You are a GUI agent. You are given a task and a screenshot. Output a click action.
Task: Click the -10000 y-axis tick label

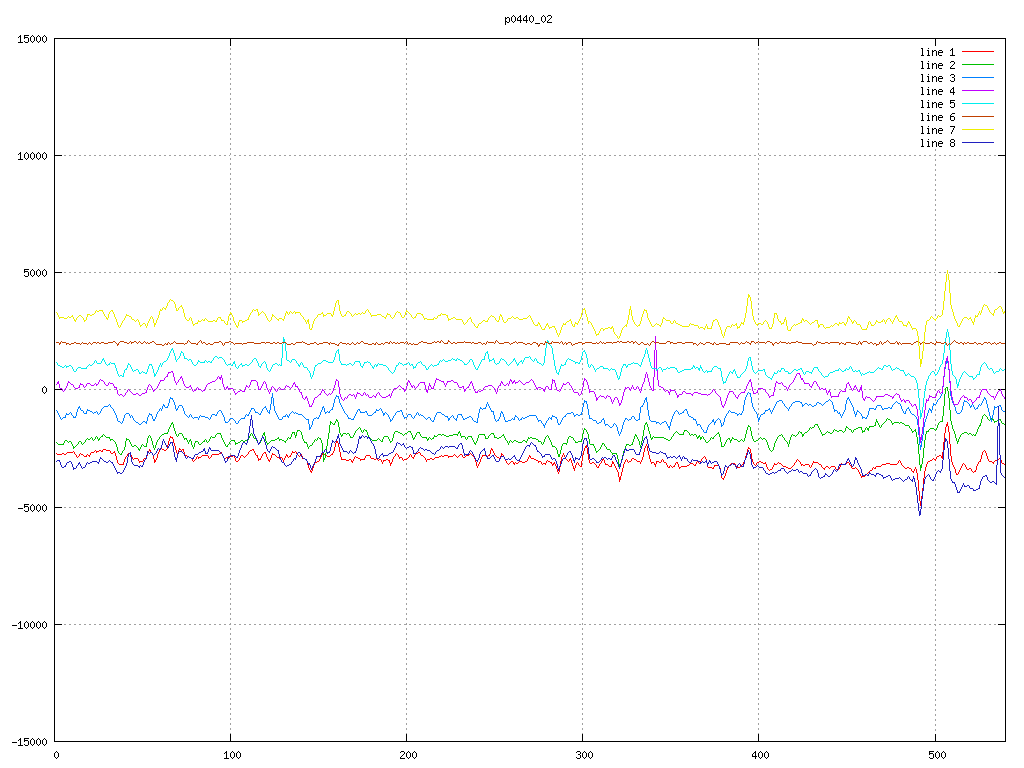tap(28, 624)
